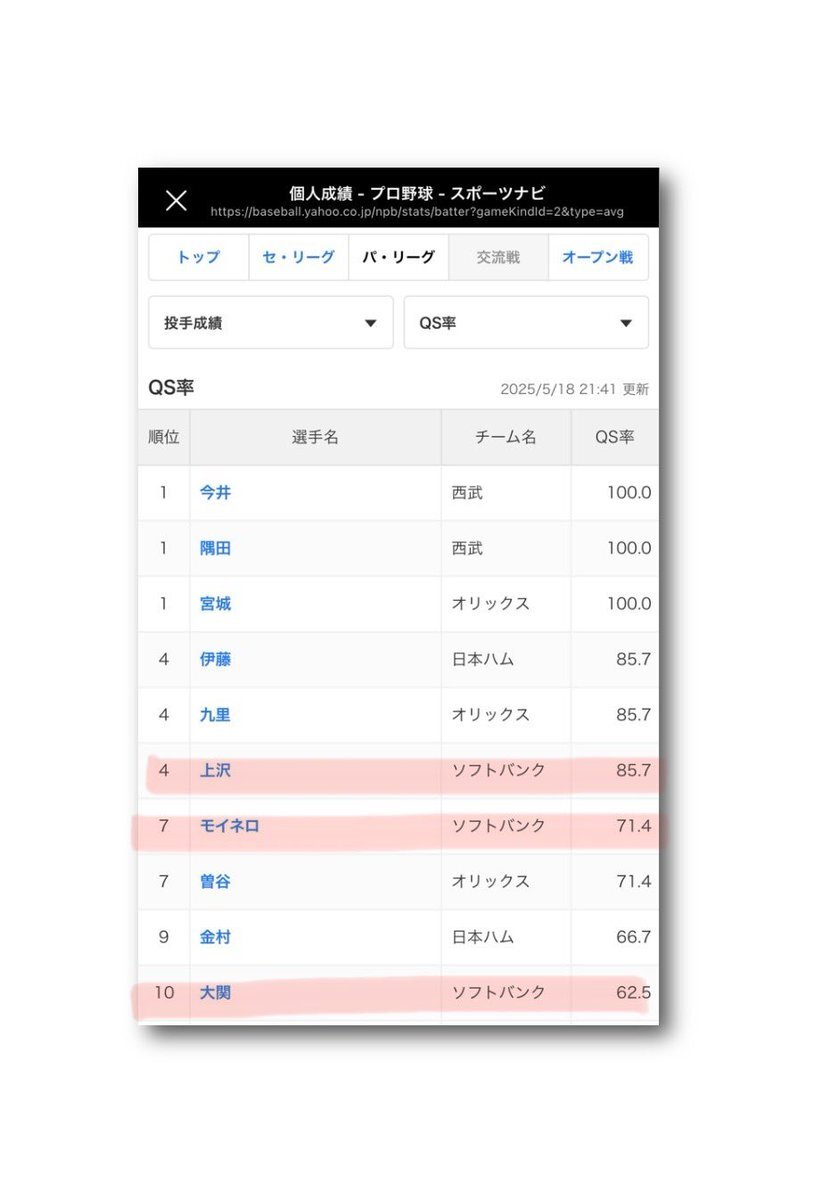822x1200 pixels.
Task: Open the トップ tab
Action: [198, 257]
